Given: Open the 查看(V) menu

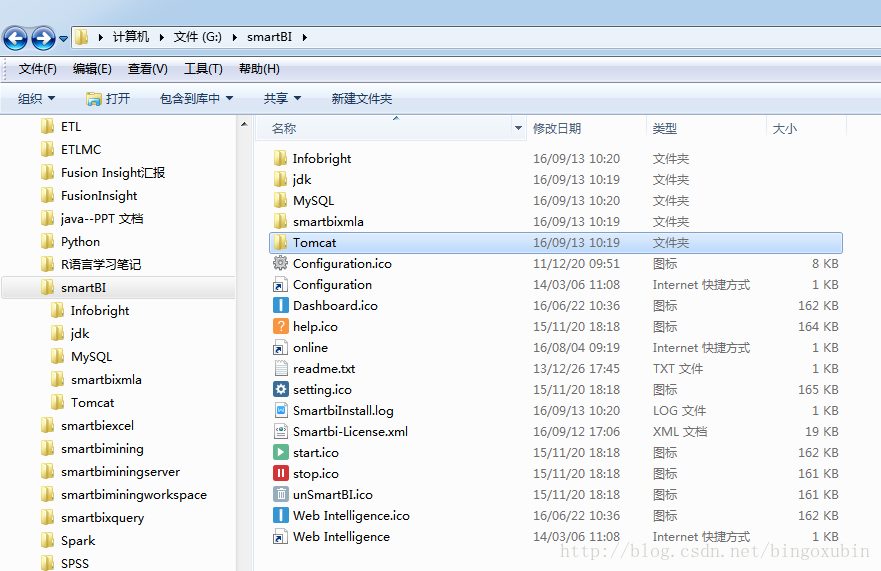Looking at the screenshot, I should (x=147, y=69).
